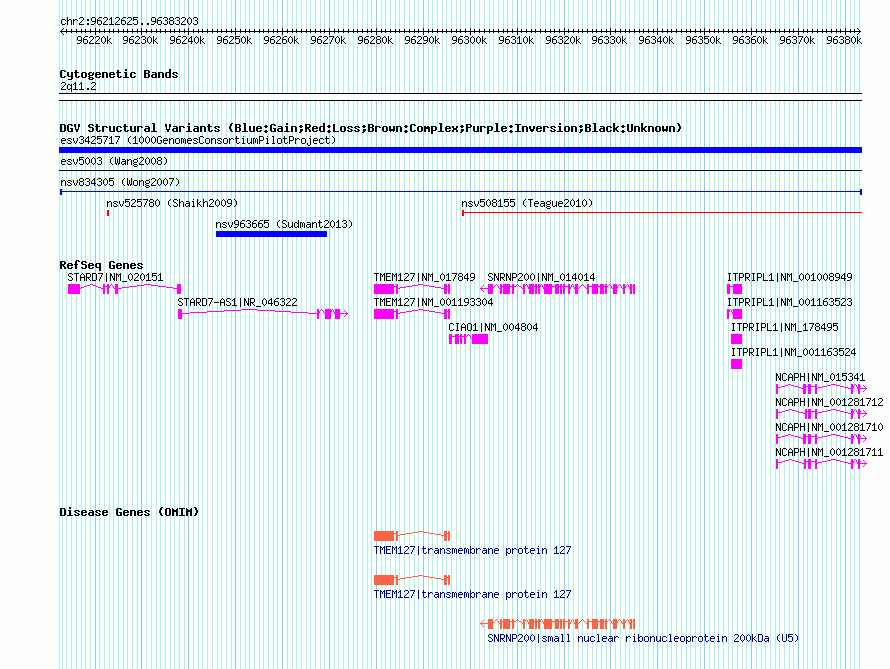Image resolution: width=890 pixels, height=669 pixels.
Task: Click the STARD7-AS1 transcript glyph
Action: tap(263, 314)
